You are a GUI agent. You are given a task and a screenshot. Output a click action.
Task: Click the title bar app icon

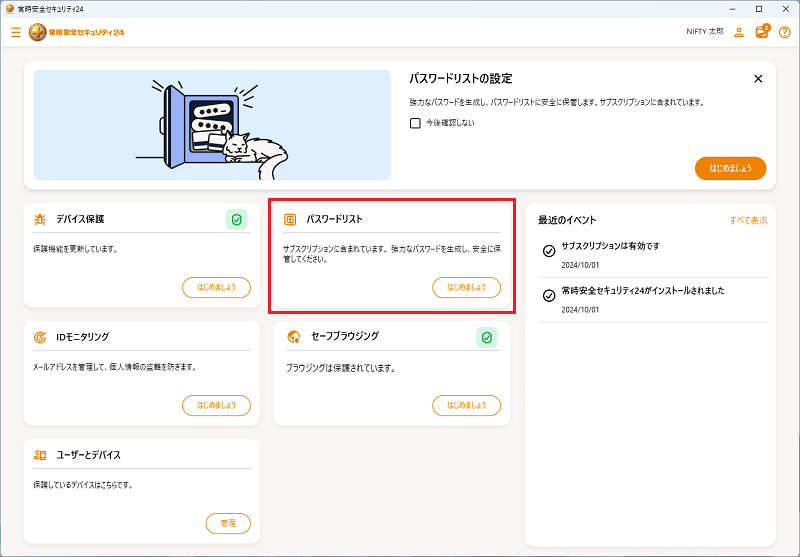(9, 9)
